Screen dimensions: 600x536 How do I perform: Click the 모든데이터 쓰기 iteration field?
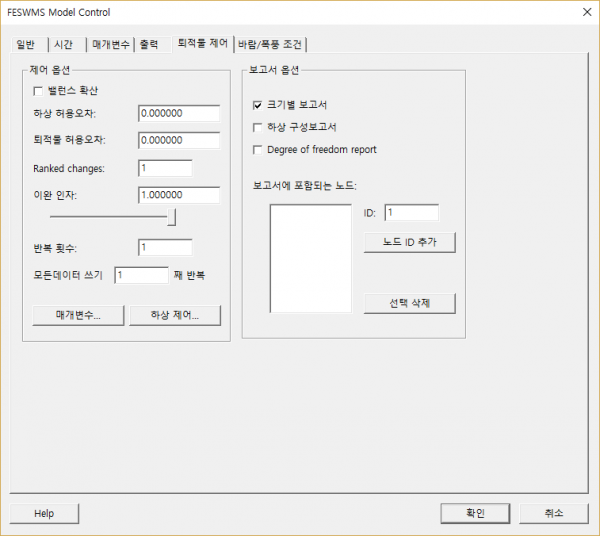tap(141, 275)
